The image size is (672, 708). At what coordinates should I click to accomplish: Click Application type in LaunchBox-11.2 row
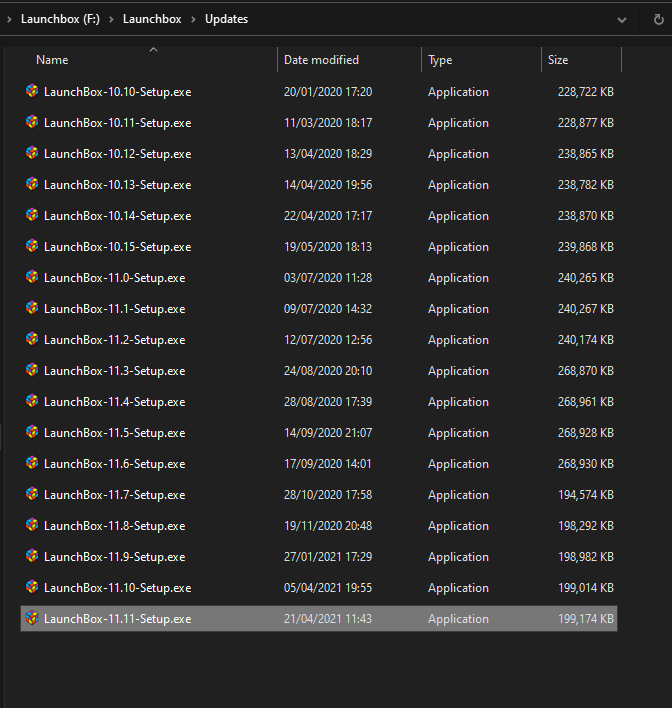click(x=458, y=340)
